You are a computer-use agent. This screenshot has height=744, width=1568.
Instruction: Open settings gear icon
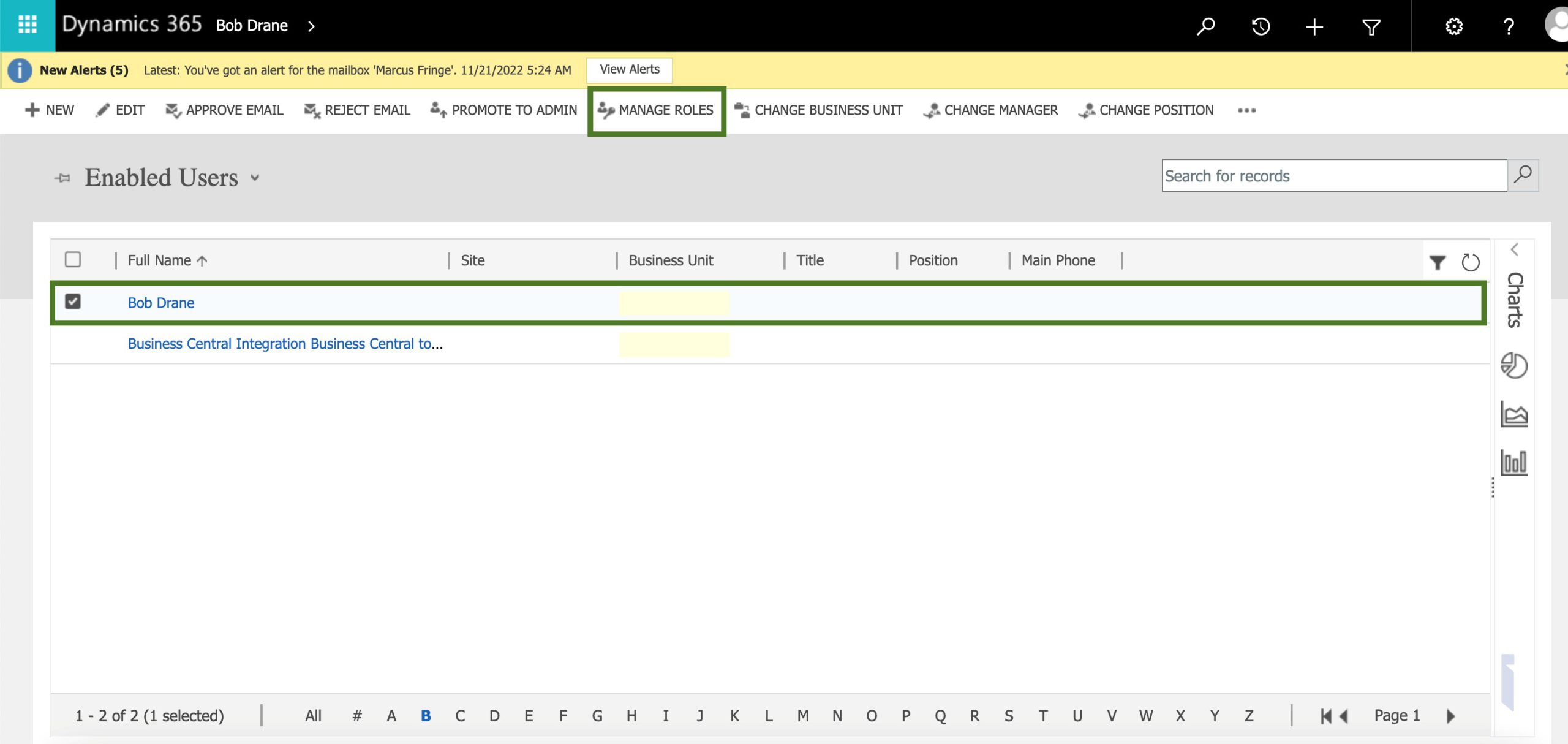[1454, 26]
